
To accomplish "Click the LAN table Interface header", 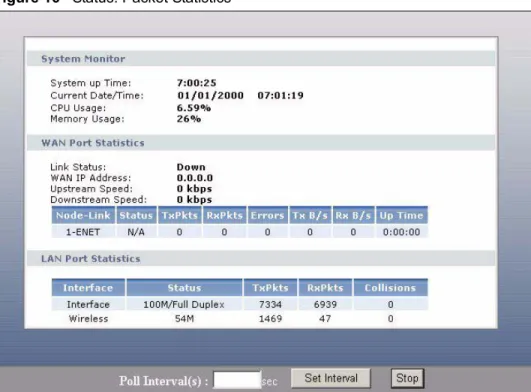I will (x=88, y=288).
